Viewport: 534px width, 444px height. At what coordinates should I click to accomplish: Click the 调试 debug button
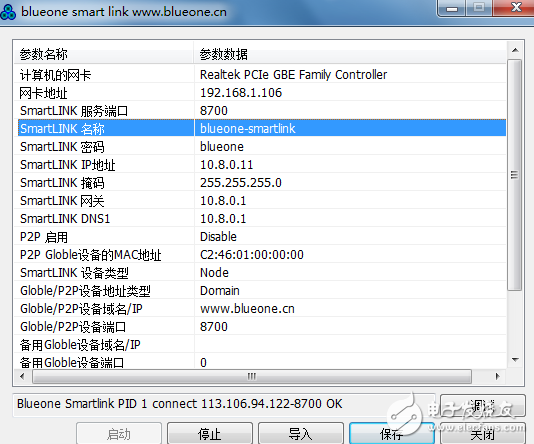click(483, 406)
